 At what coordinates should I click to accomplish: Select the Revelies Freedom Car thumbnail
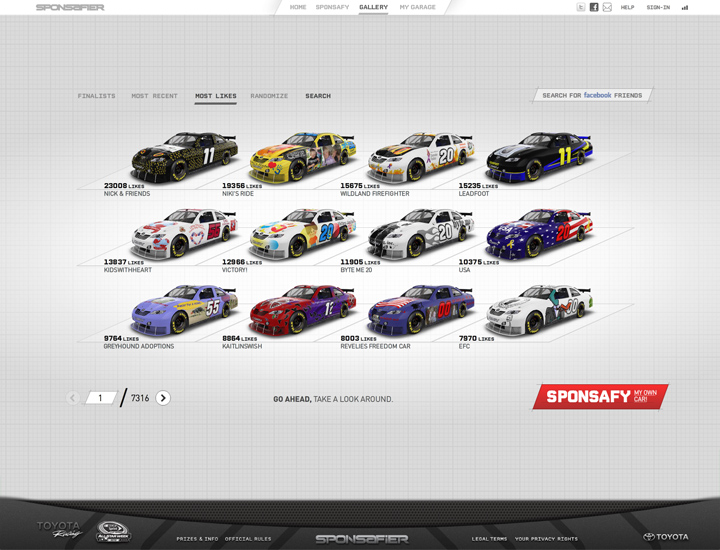[x=421, y=310]
